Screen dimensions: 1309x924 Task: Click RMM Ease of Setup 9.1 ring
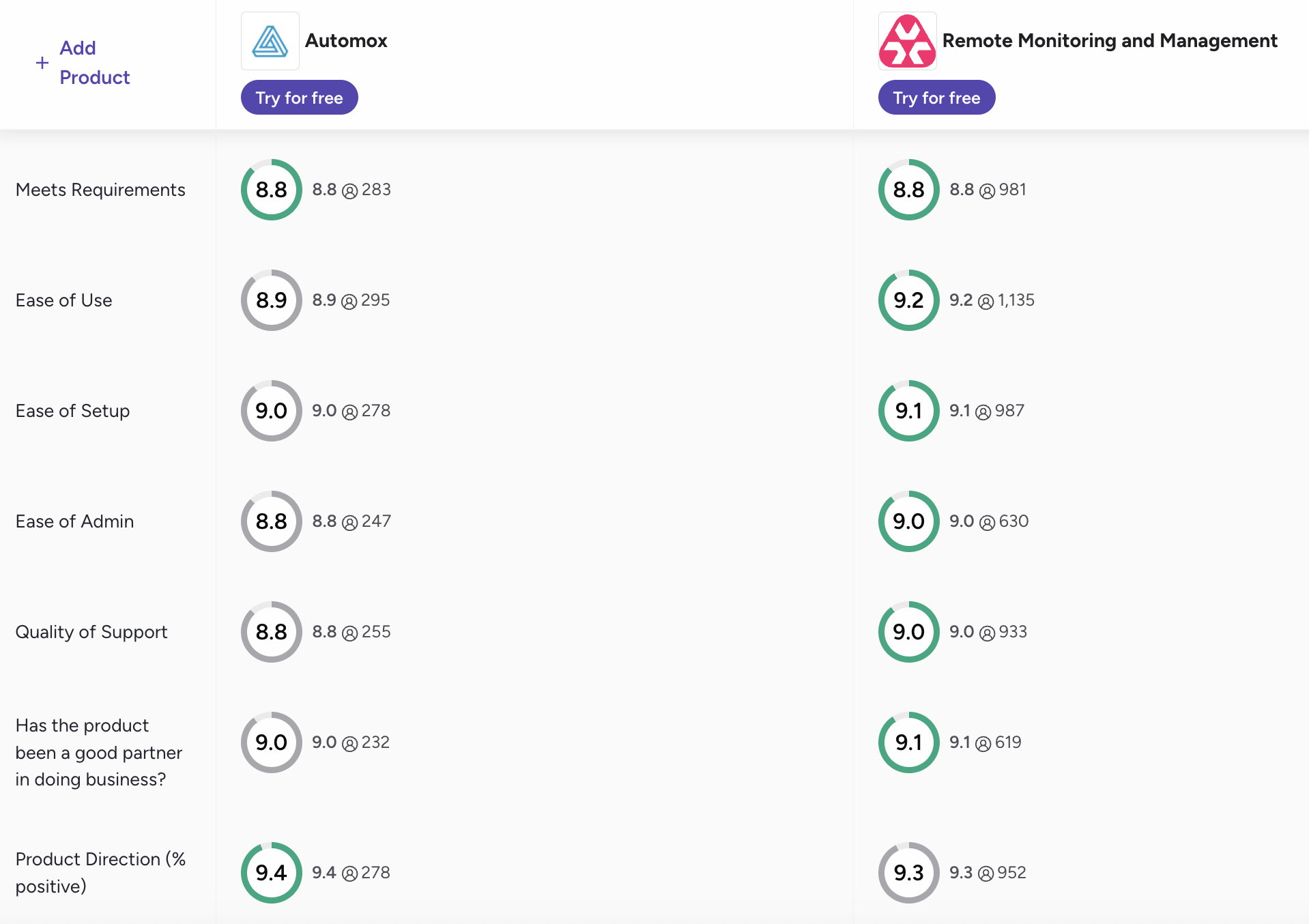909,411
